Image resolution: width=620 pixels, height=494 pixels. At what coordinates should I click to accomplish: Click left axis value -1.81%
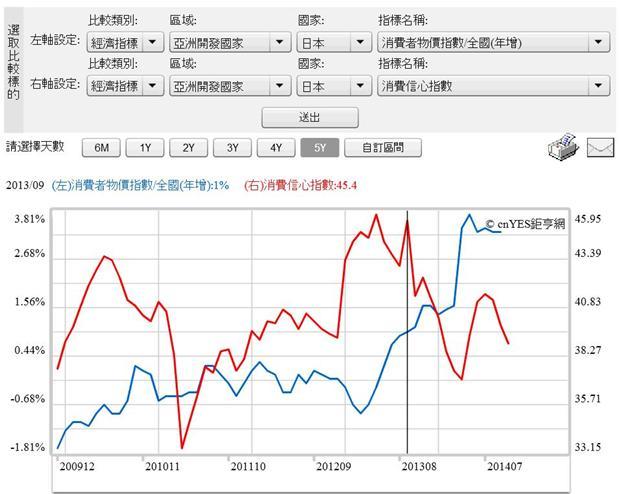click(x=28, y=447)
